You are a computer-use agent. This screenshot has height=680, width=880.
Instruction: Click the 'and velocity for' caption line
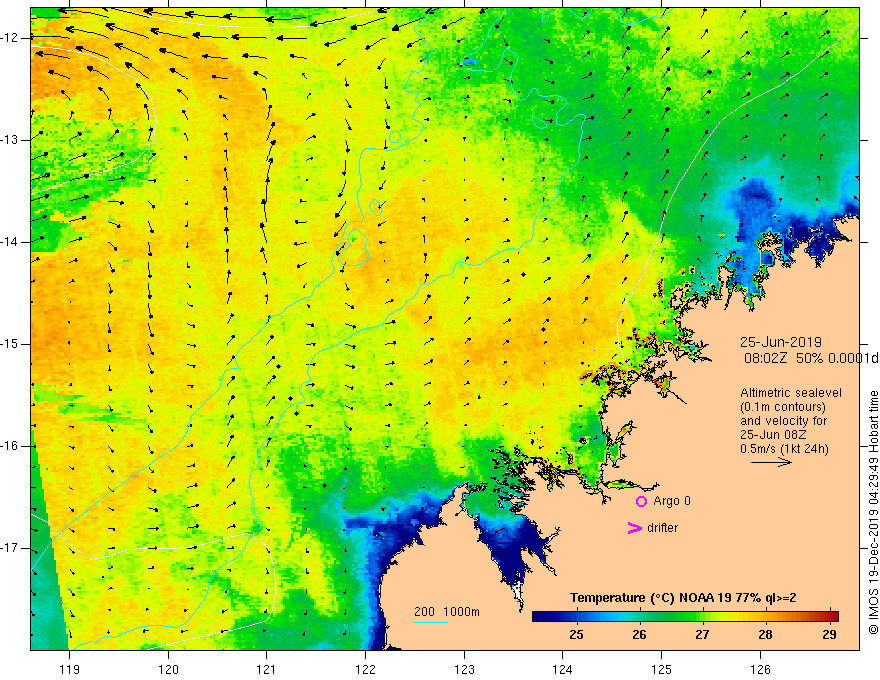(783, 421)
